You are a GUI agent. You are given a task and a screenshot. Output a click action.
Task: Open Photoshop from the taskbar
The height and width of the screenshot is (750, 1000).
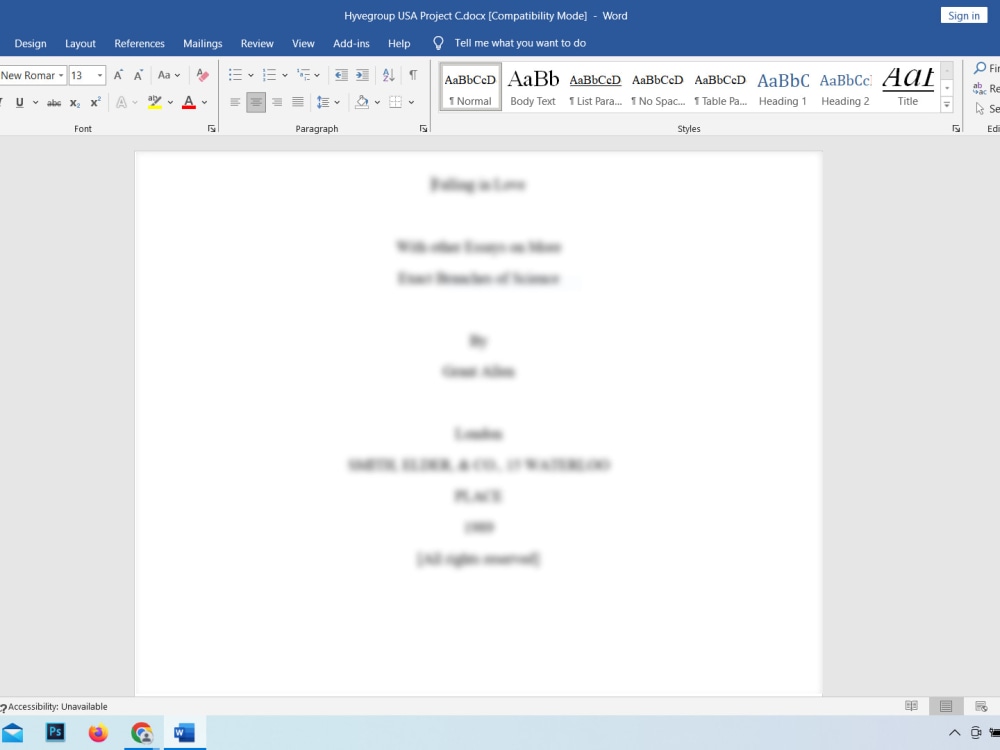(55, 732)
